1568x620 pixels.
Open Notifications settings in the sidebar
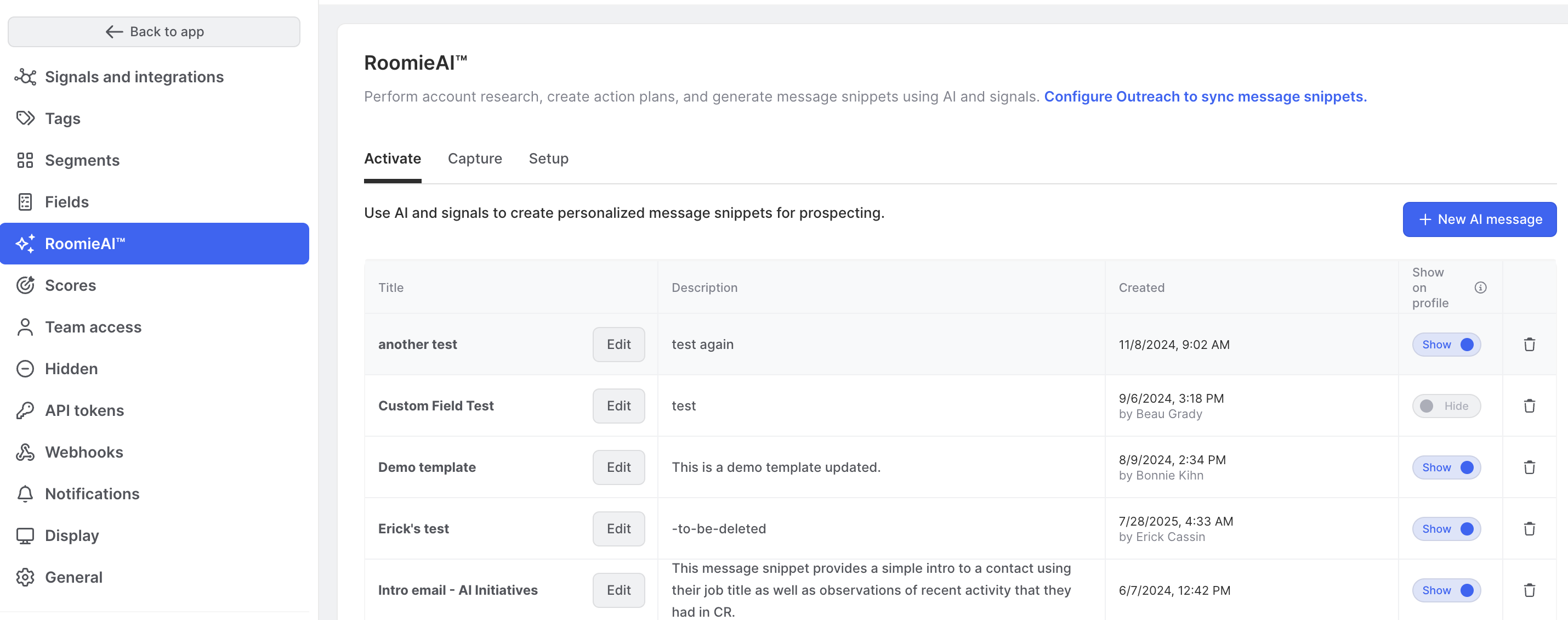(x=92, y=494)
